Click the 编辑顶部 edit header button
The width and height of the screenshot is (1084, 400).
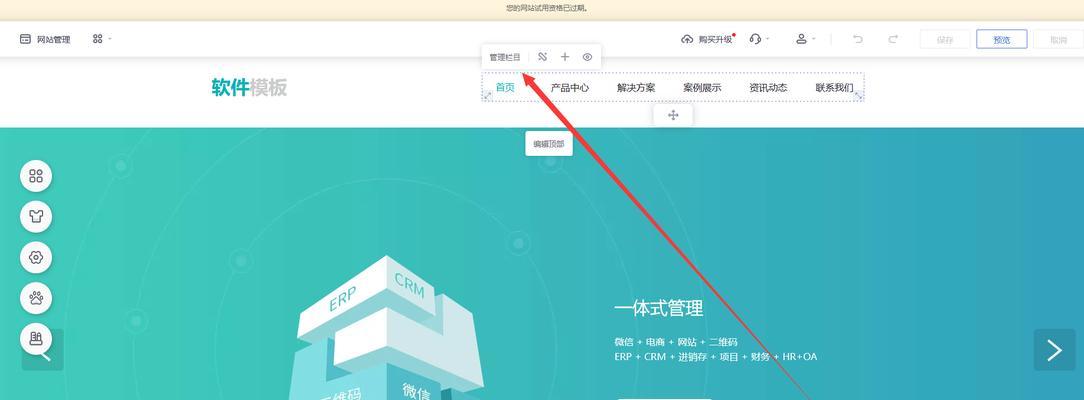(549, 144)
